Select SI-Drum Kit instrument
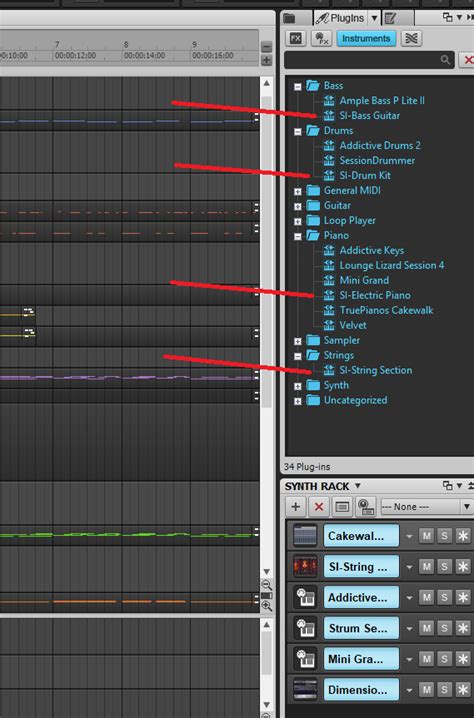Image resolution: width=474 pixels, height=718 pixels. [365, 175]
